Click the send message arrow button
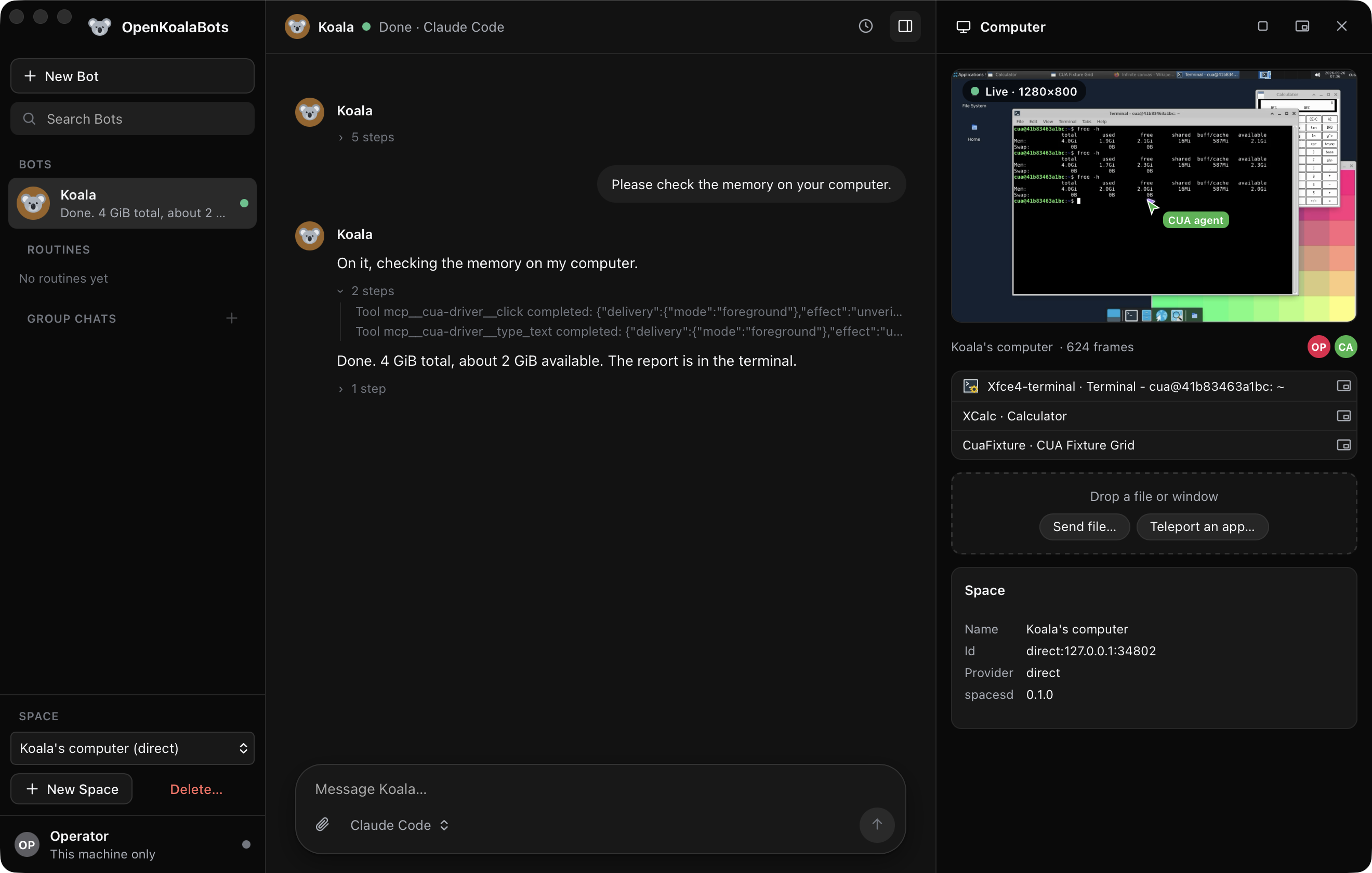 pyautogui.click(x=877, y=824)
